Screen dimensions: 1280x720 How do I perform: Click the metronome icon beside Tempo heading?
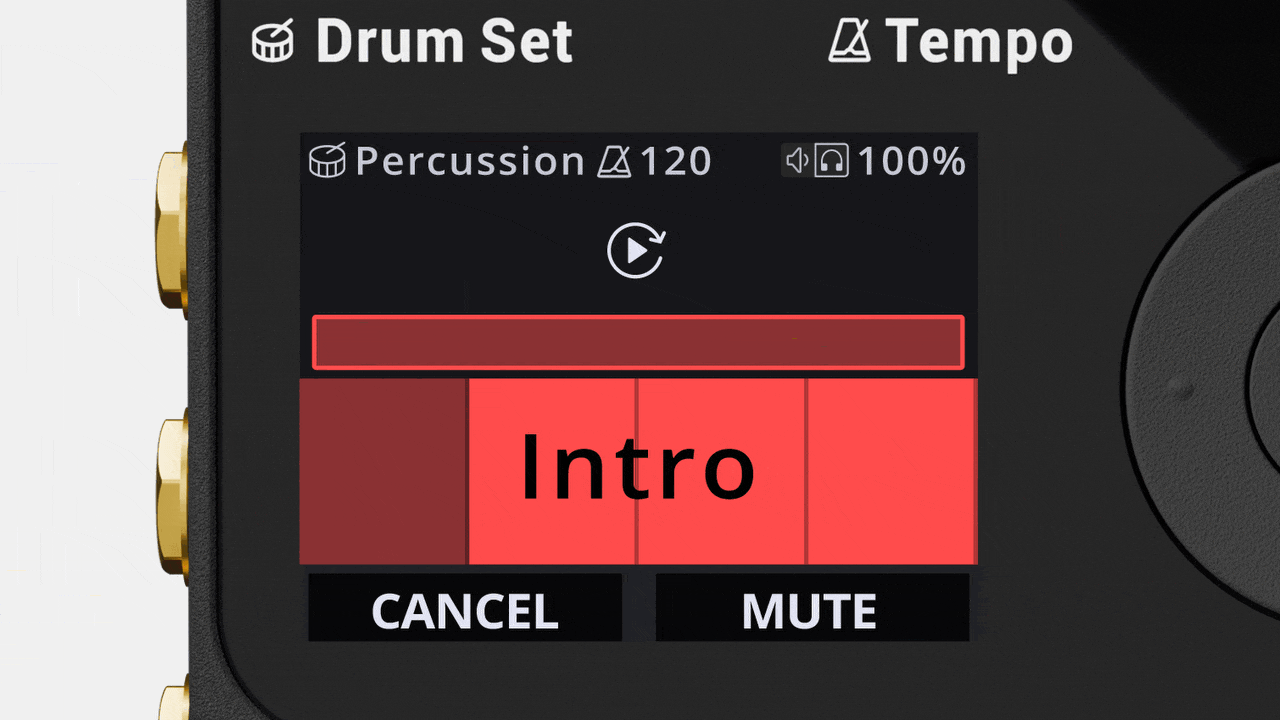[850, 42]
